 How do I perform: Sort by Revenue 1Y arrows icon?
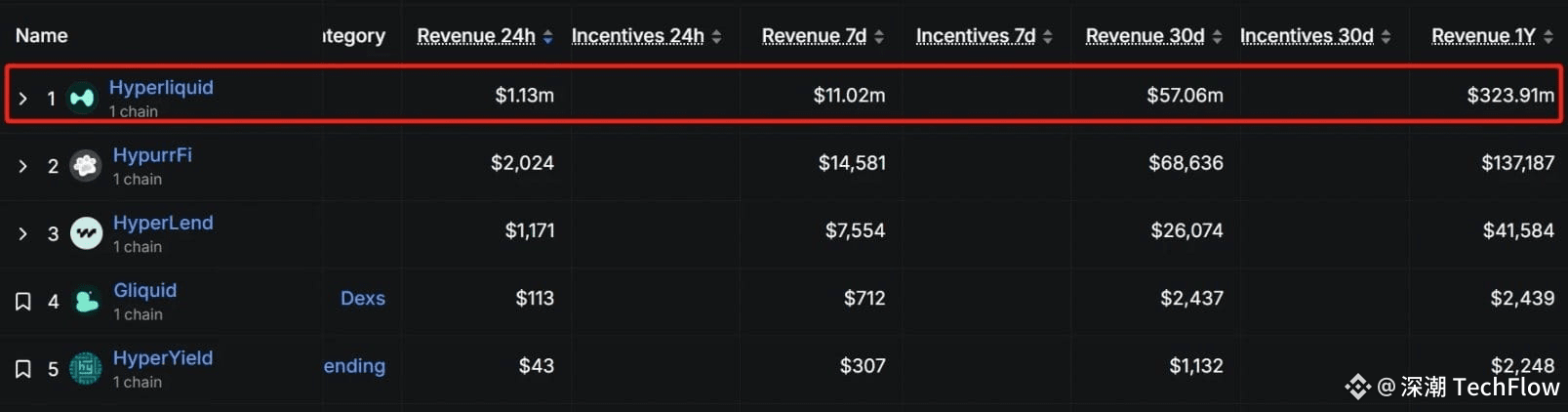[1548, 36]
